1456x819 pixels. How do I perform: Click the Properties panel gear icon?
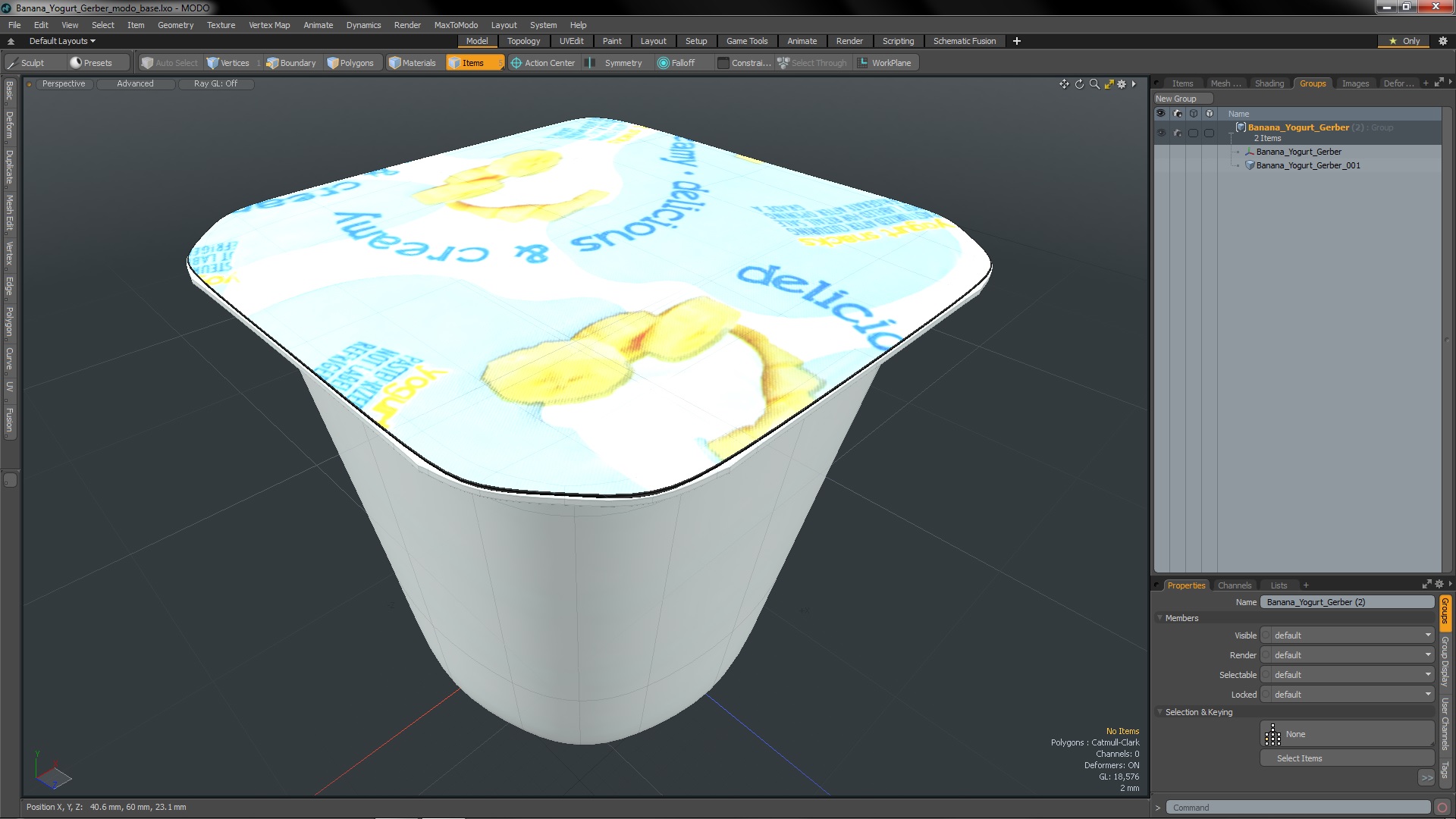(1439, 585)
